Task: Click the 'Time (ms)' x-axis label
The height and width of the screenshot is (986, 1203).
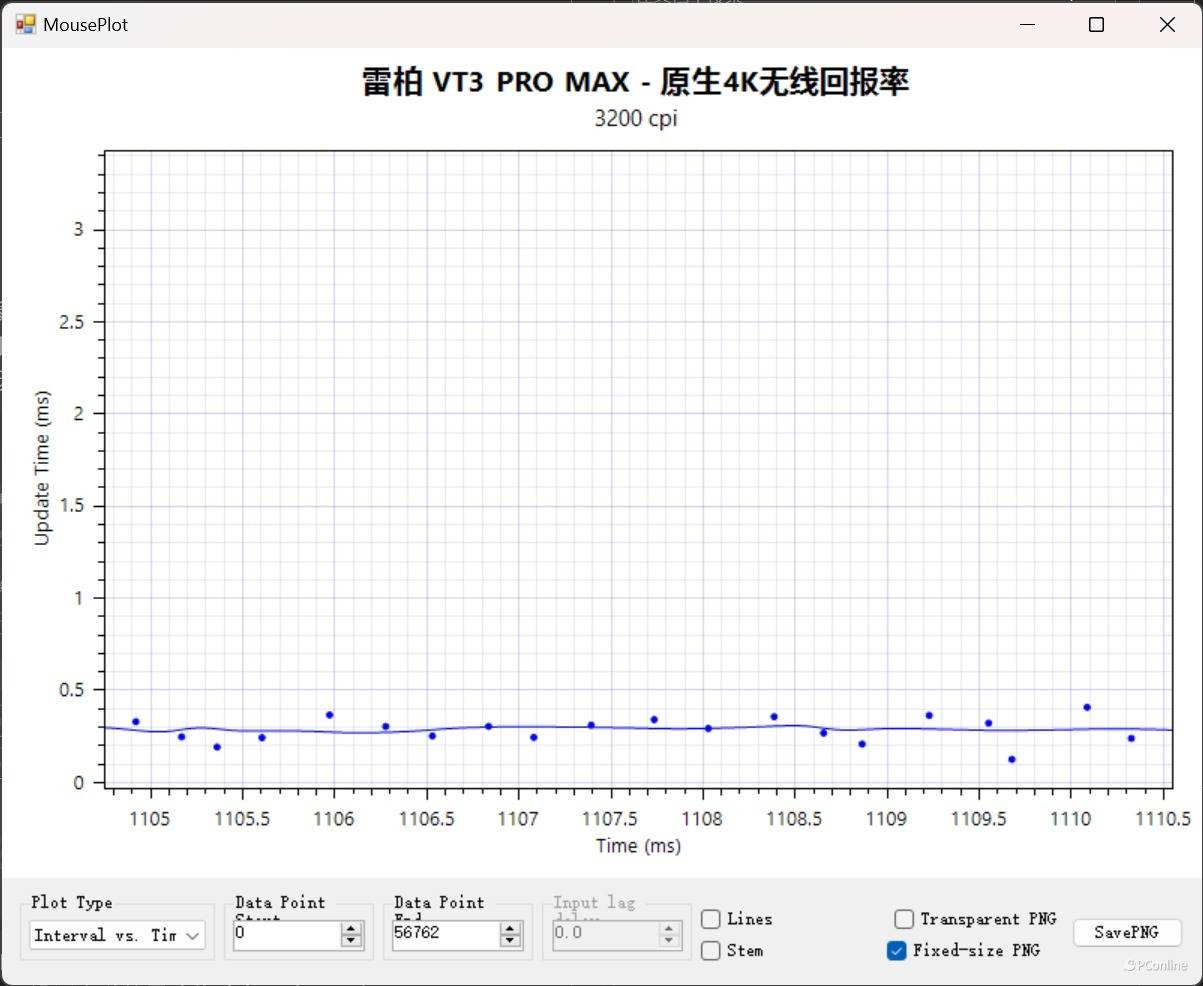Action: pos(638,846)
